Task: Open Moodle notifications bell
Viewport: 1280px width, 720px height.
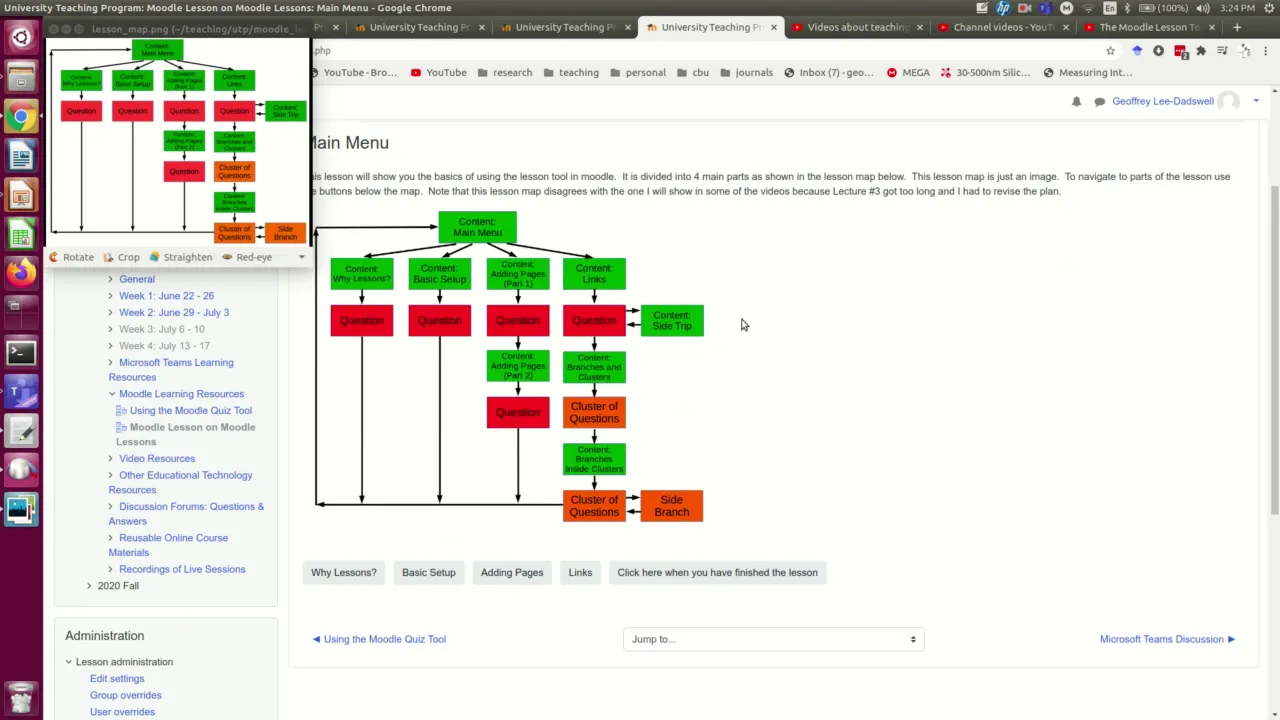Action: click(1076, 101)
